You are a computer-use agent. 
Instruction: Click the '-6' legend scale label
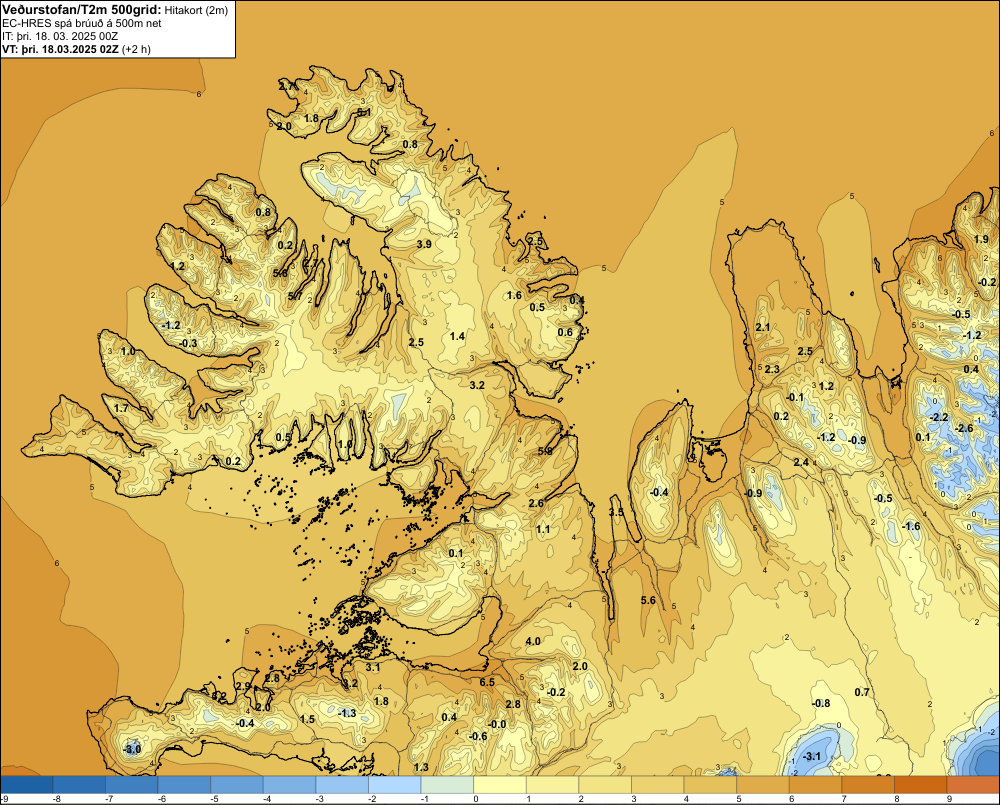click(162, 799)
